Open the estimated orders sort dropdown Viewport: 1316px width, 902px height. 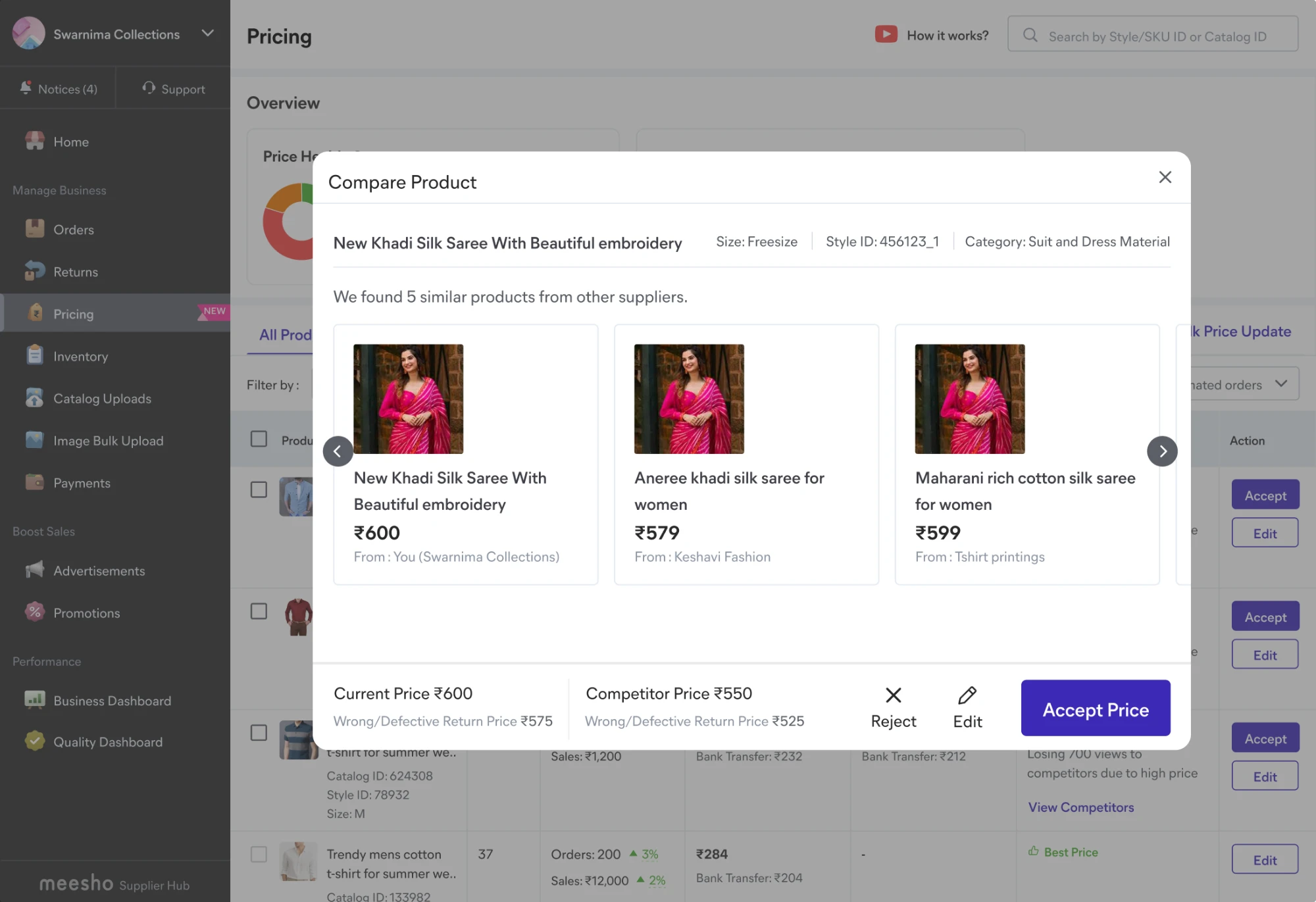tap(1244, 384)
